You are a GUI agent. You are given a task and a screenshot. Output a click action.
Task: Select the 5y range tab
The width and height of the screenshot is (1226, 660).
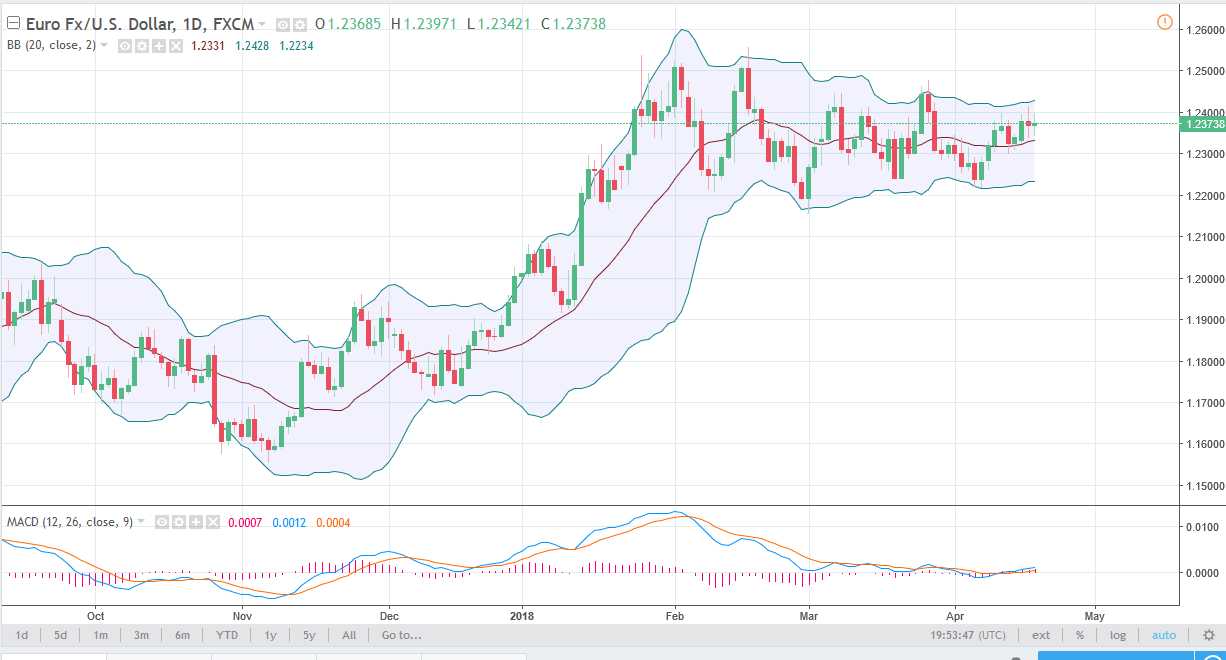tap(308, 634)
